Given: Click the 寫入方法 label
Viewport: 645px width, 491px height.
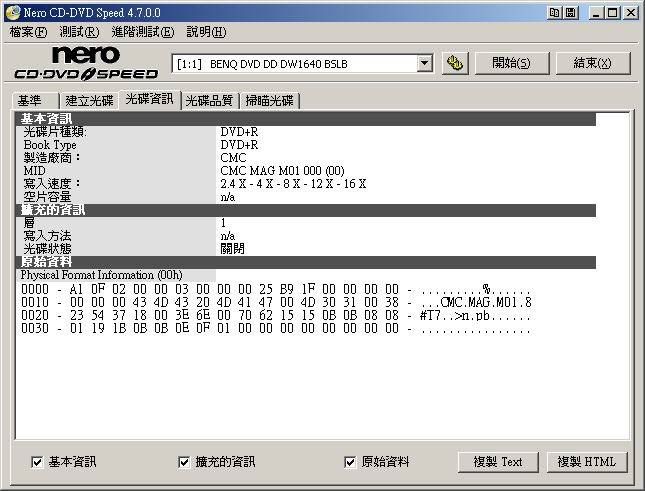Looking at the screenshot, I should tap(47, 236).
